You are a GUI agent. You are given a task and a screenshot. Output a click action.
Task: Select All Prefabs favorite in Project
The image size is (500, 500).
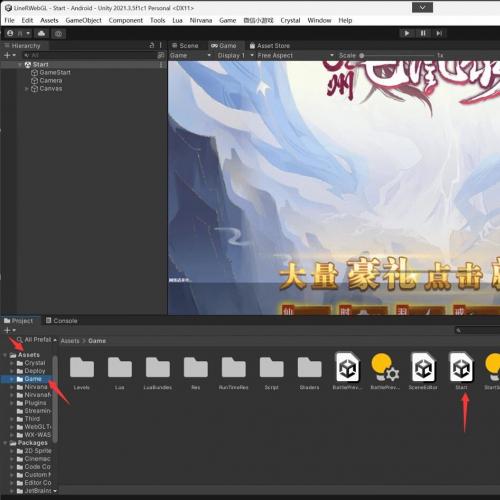34,340
